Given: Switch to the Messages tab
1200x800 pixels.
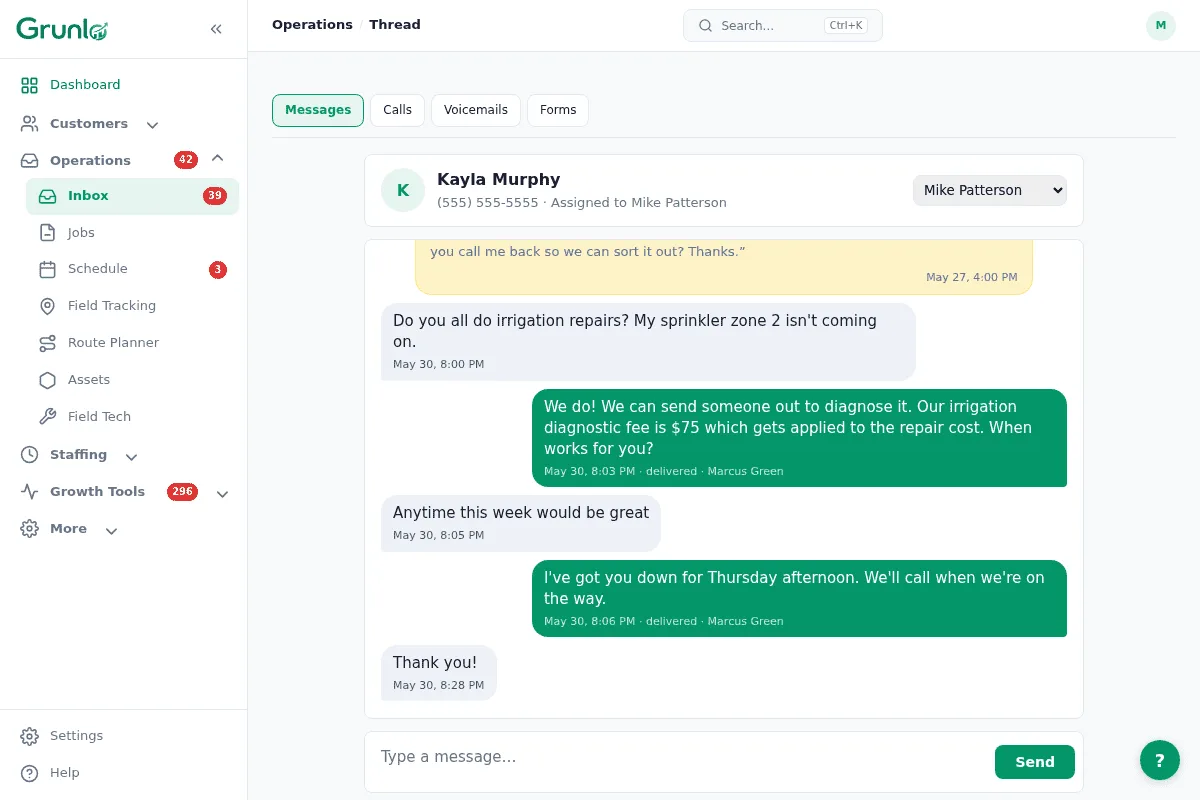Looking at the screenshot, I should click(x=318, y=110).
